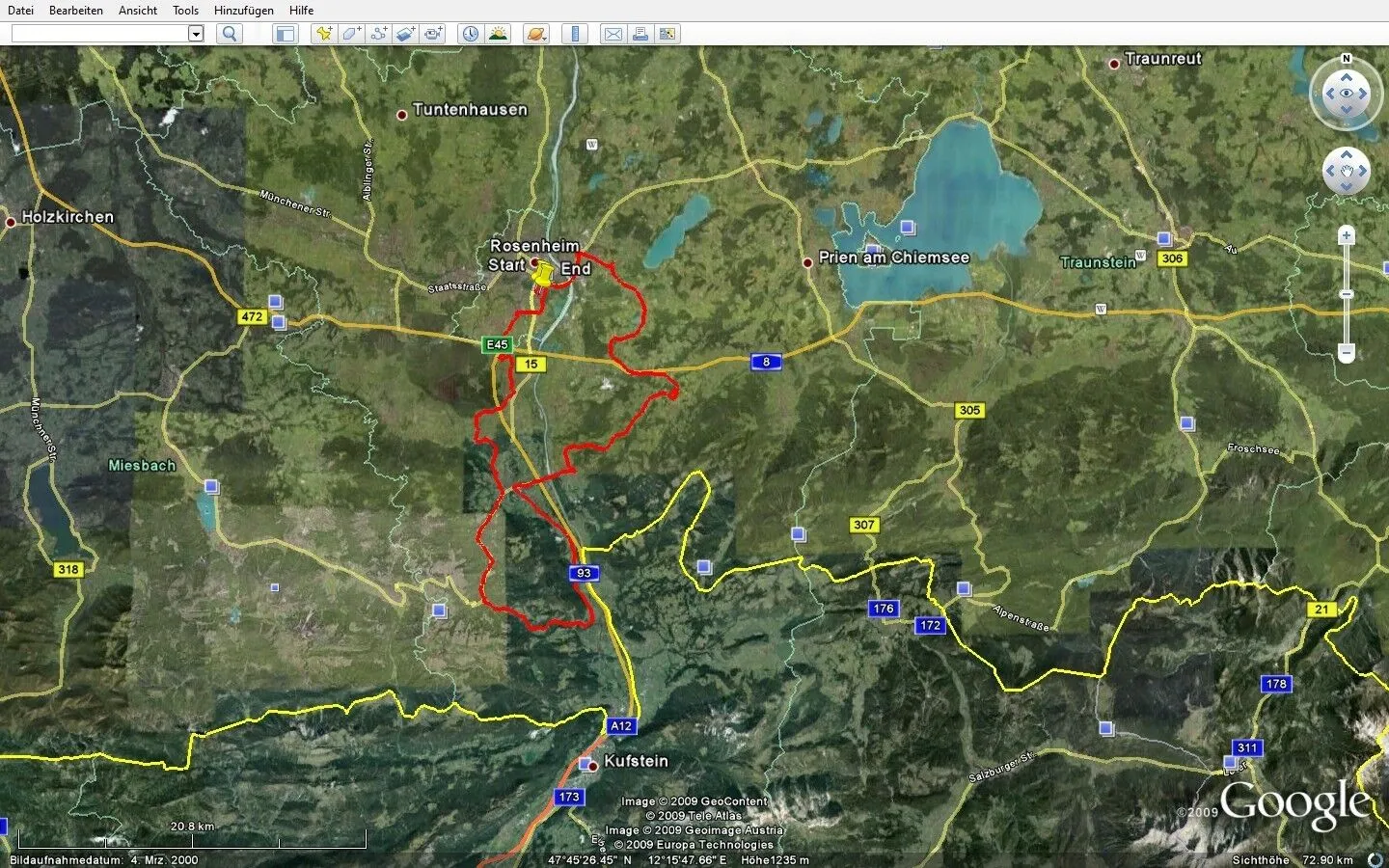1389x868 pixels.
Task: Toggle historical imagery clock button
Action: click(470, 34)
